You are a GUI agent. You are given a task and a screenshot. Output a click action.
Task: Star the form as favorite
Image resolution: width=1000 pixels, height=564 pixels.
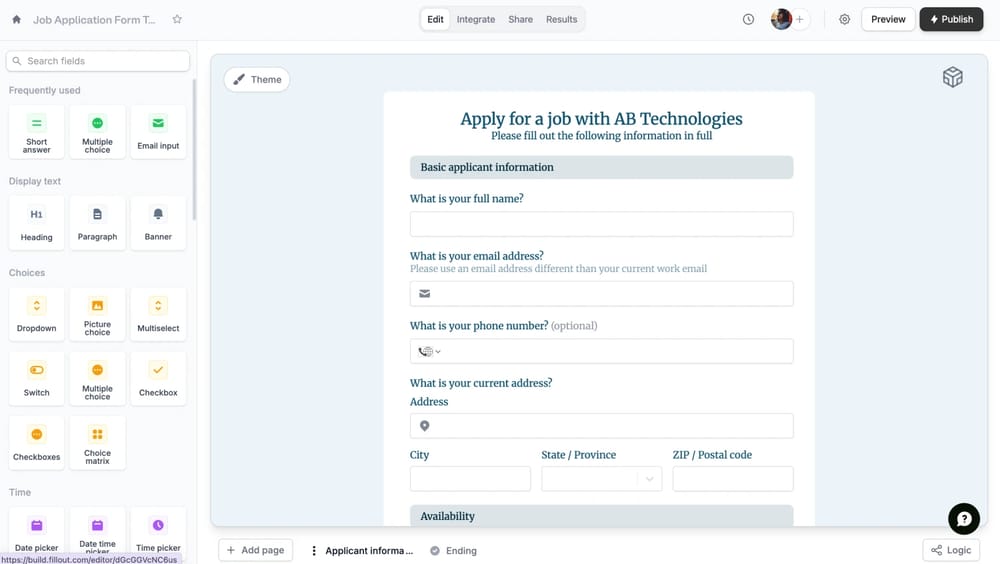tap(177, 19)
